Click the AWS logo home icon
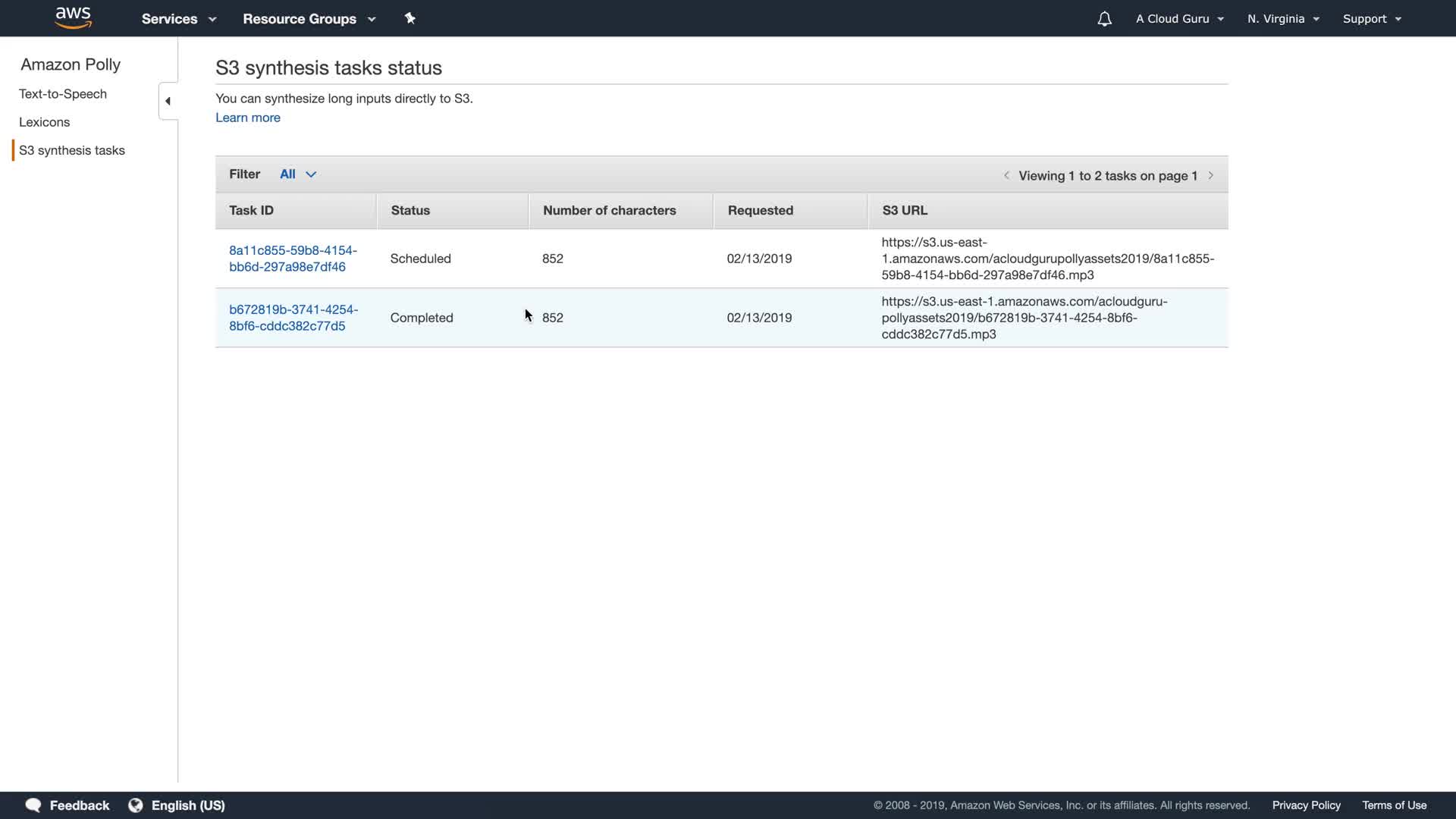This screenshot has height=819, width=1456. point(74,17)
